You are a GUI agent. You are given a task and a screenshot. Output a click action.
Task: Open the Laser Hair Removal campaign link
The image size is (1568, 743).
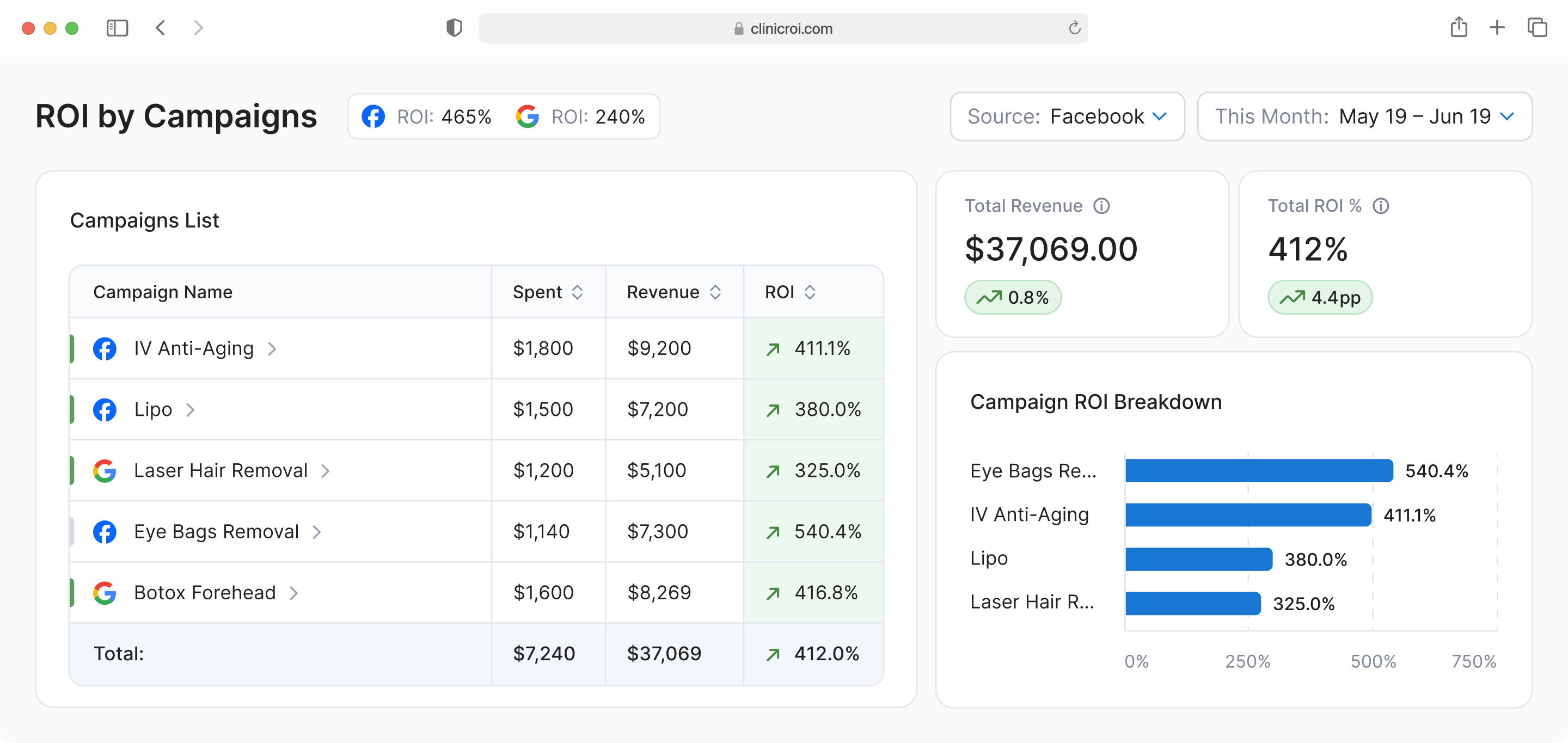coord(220,470)
